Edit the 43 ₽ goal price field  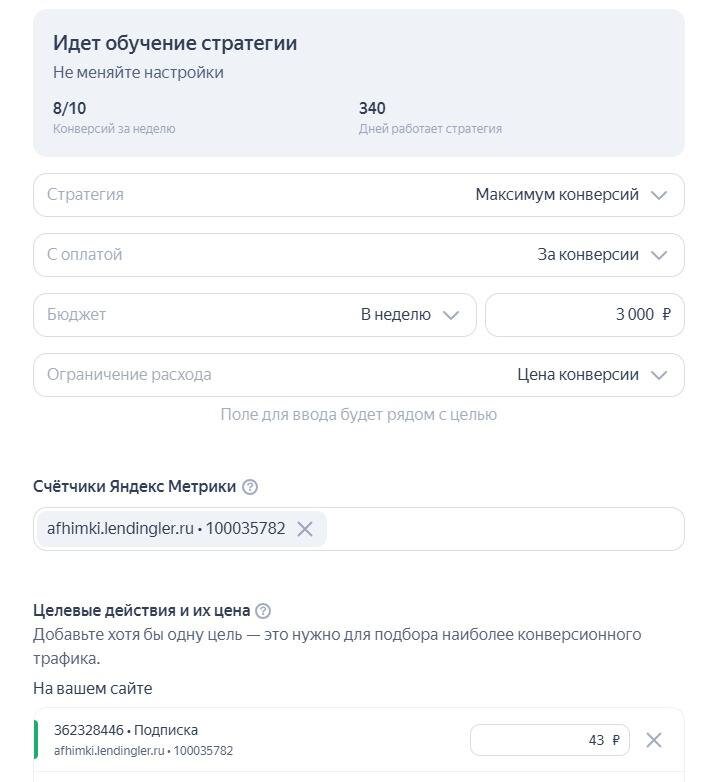click(549, 740)
